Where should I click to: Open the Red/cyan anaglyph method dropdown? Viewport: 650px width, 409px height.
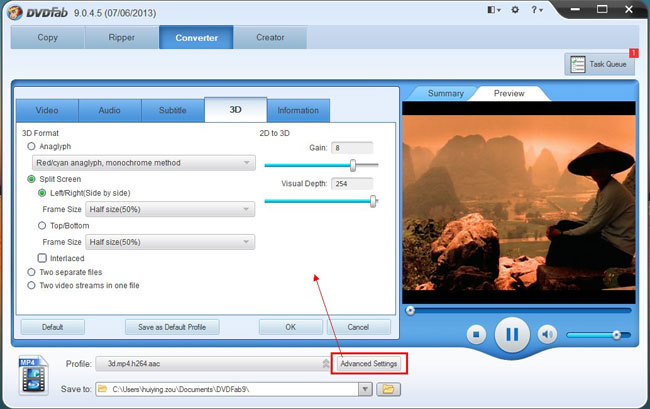point(143,163)
